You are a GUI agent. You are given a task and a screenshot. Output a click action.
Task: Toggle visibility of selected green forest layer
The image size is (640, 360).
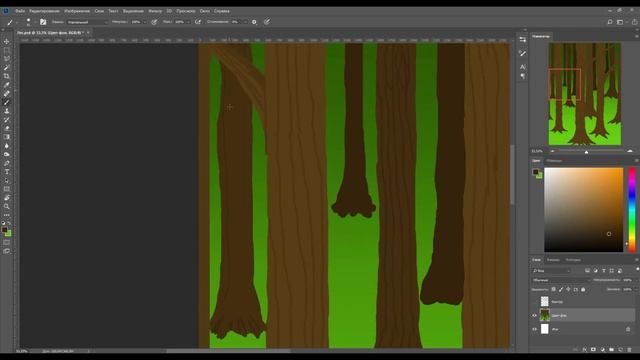[534, 316]
